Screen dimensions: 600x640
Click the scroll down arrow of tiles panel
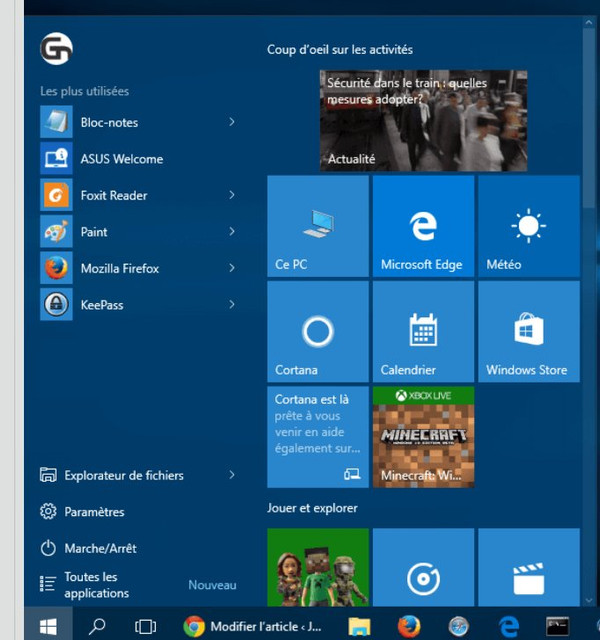click(x=589, y=600)
